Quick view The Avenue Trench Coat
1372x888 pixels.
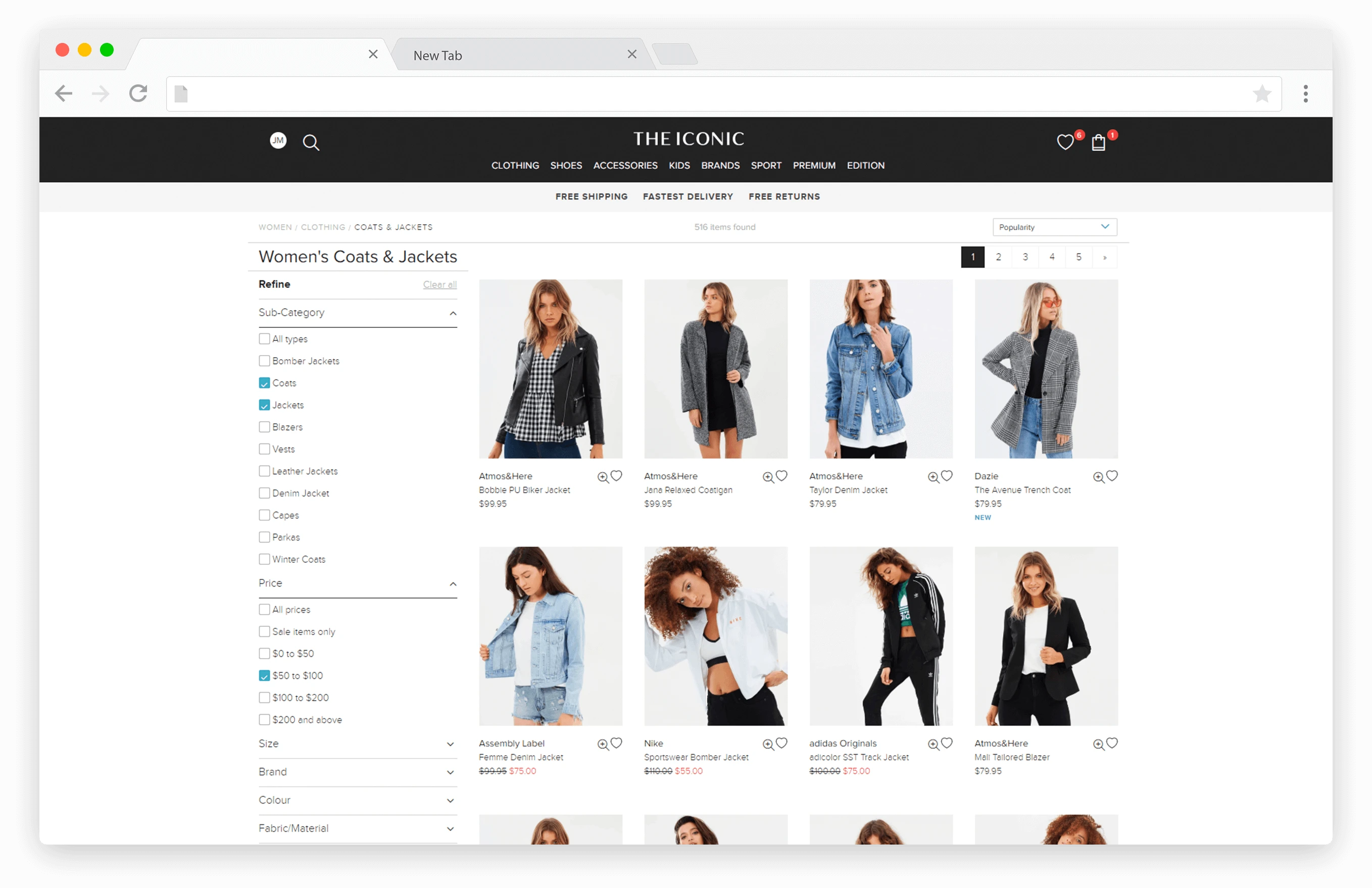[1099, 477]
